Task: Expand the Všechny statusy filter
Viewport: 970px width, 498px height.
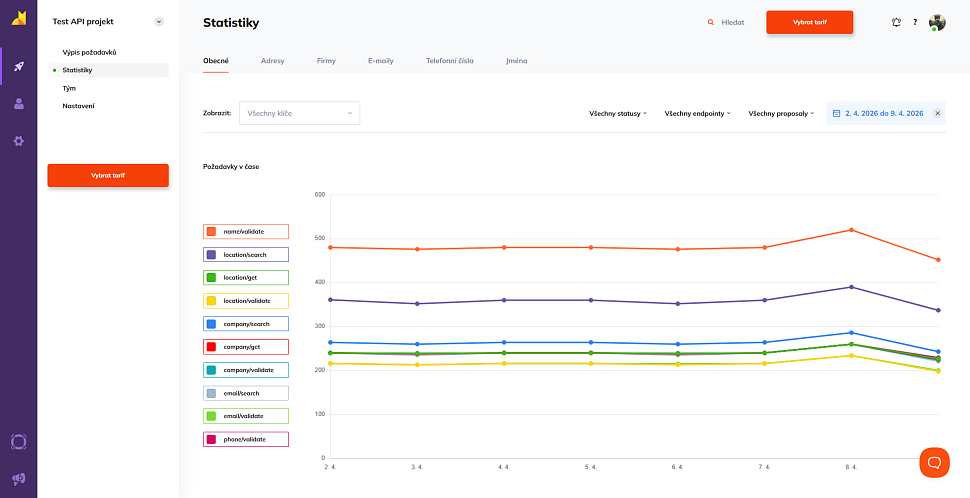Action: [x=618, y=113]
